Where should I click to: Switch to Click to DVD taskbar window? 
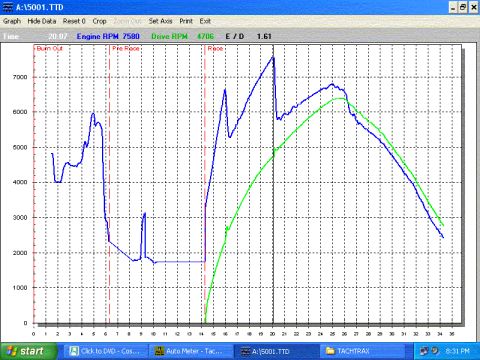(x=107, y=351)
